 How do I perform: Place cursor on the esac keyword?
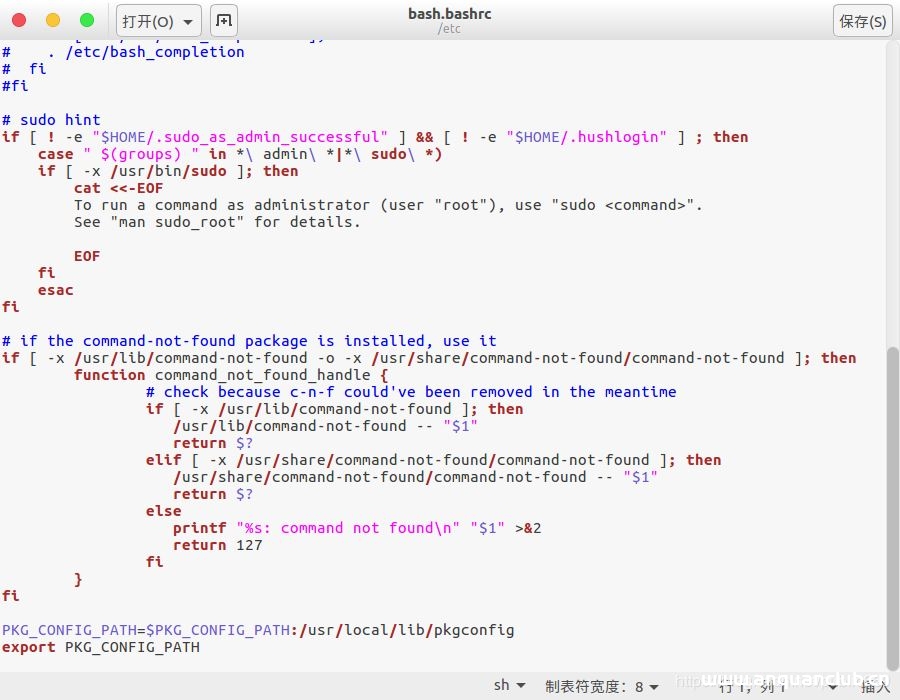55,290
